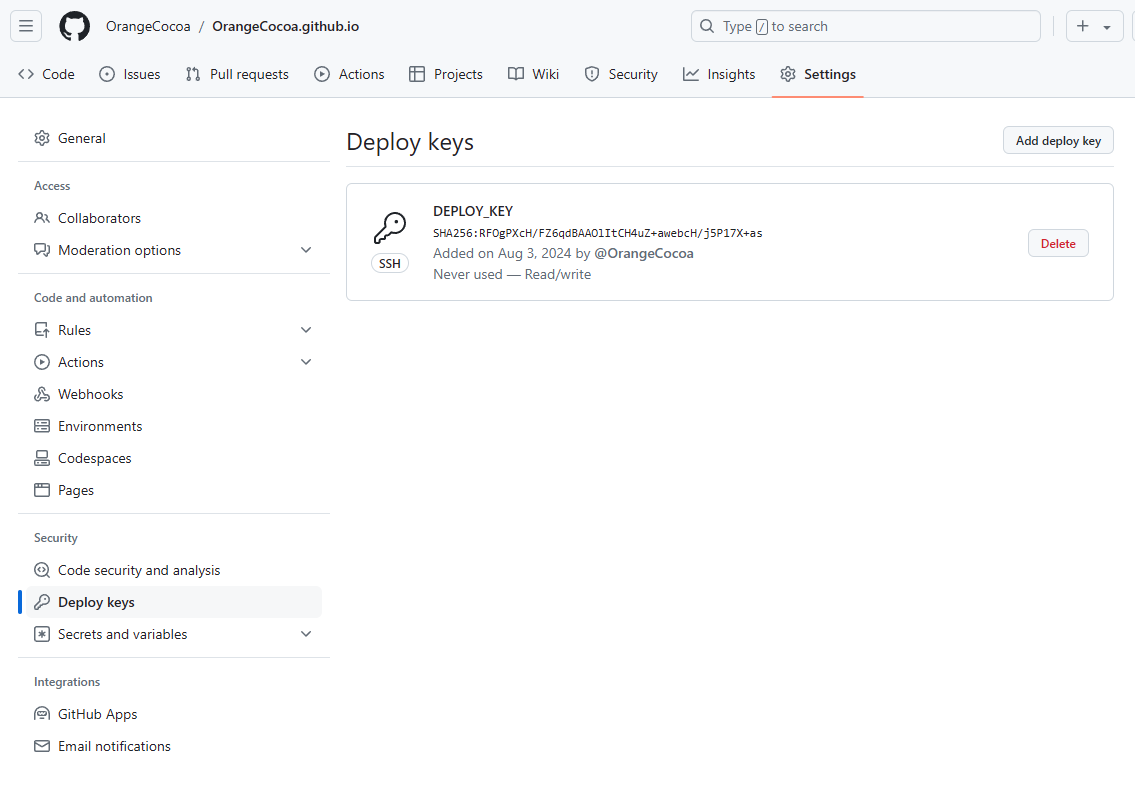Click the Add deploy key button
The width and height of the screenshot is (1135, 788).
(x=1058, y=140)
